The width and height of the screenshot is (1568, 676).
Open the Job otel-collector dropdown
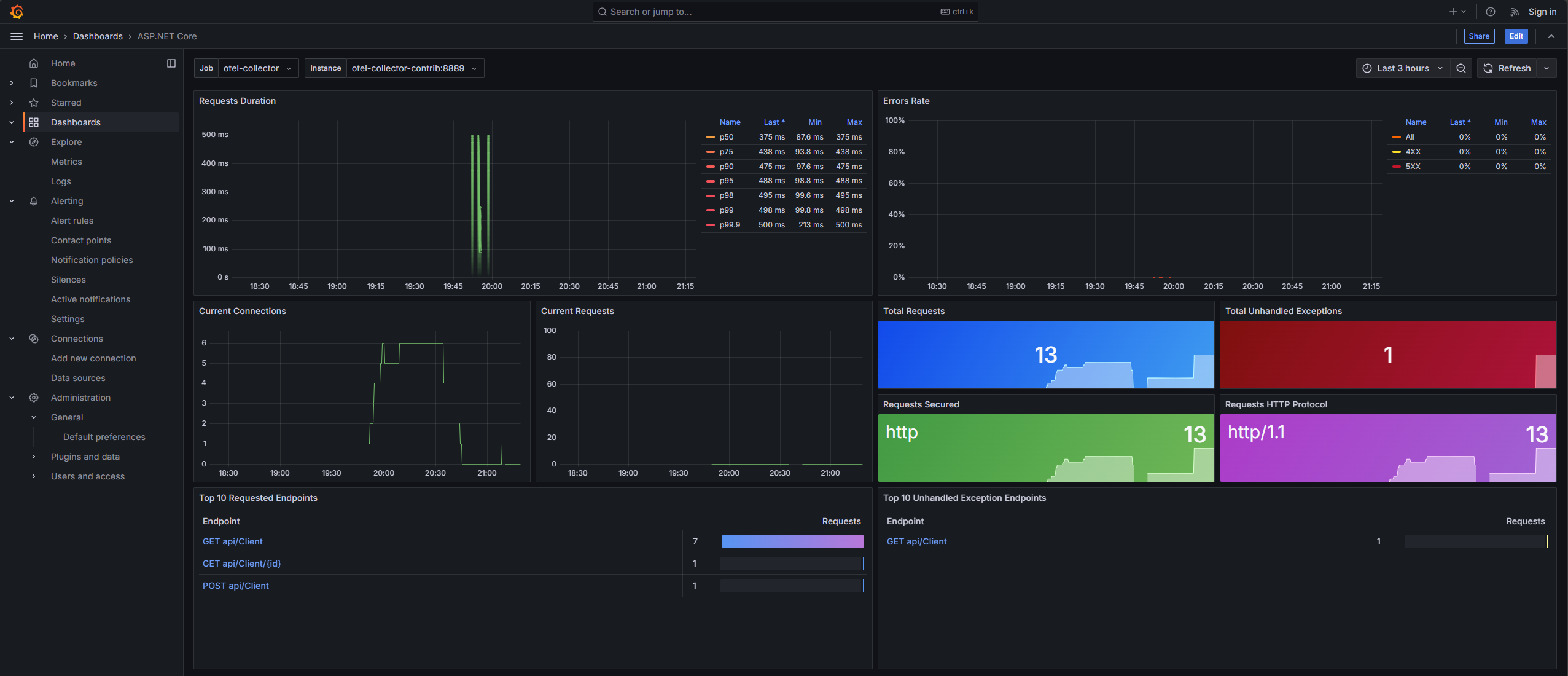258,68
